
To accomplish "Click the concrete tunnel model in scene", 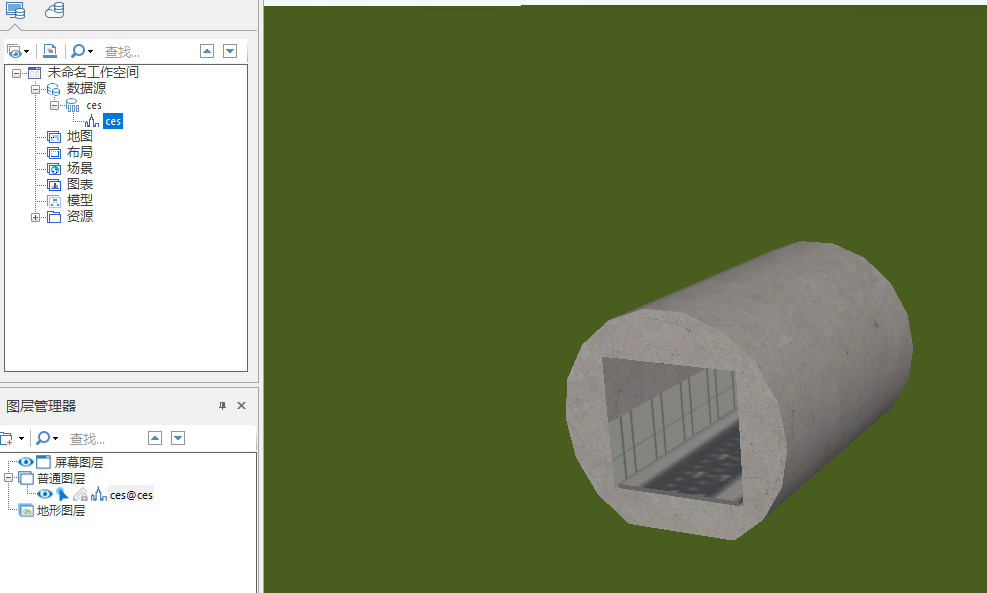I will (740, 390).
